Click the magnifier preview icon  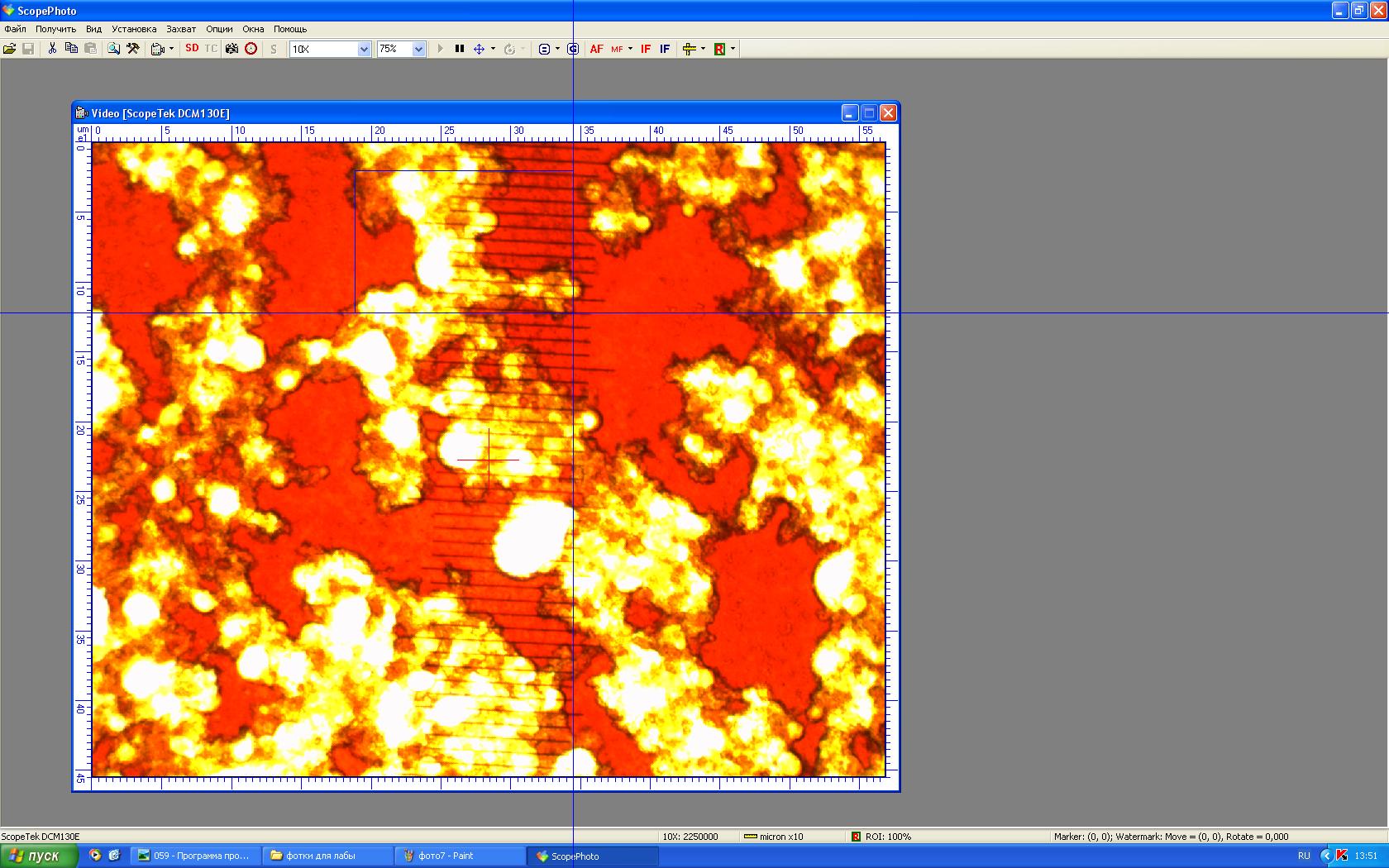tap(113, 49)
